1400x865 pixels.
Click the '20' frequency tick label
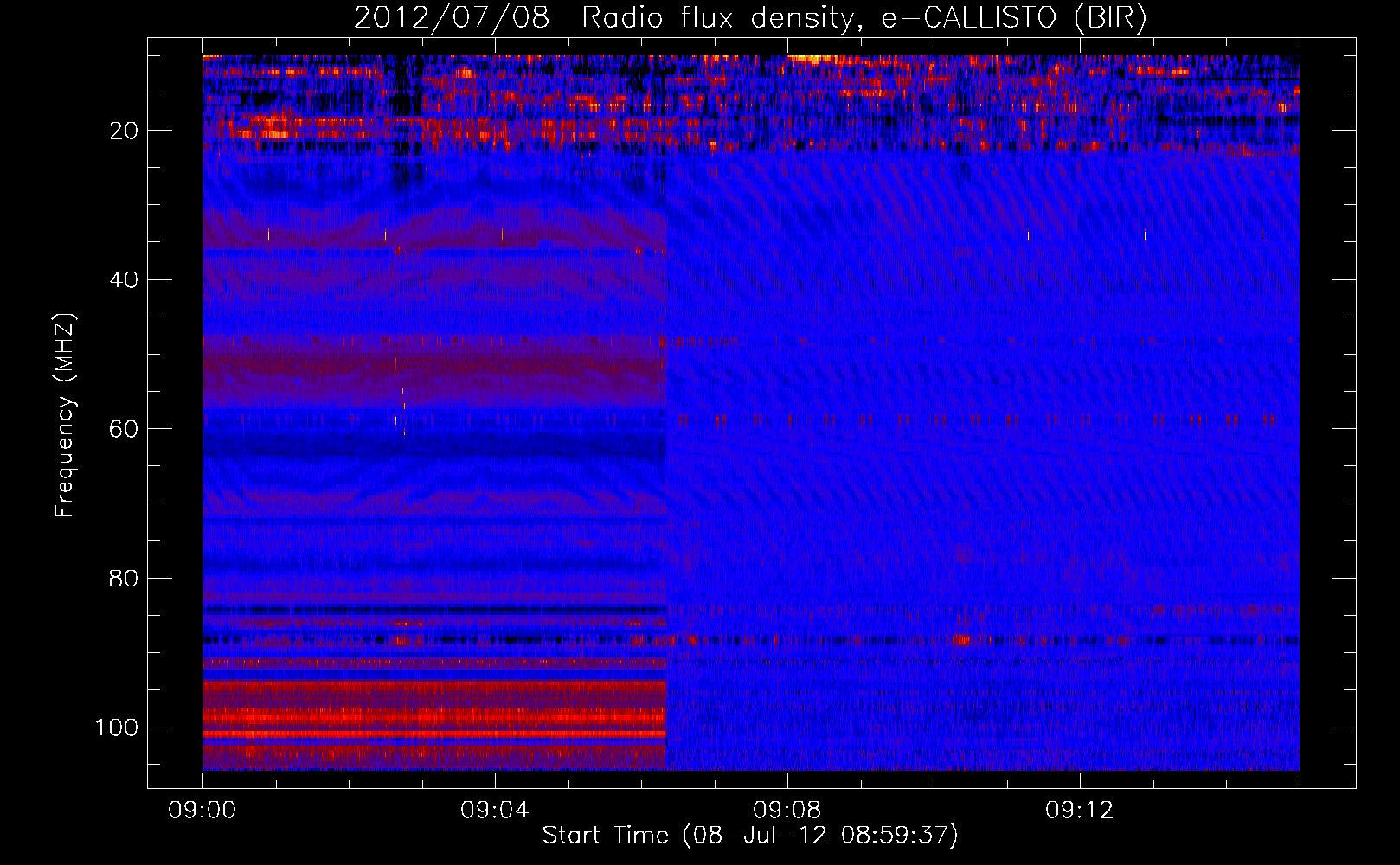click(x=125, y=131)
